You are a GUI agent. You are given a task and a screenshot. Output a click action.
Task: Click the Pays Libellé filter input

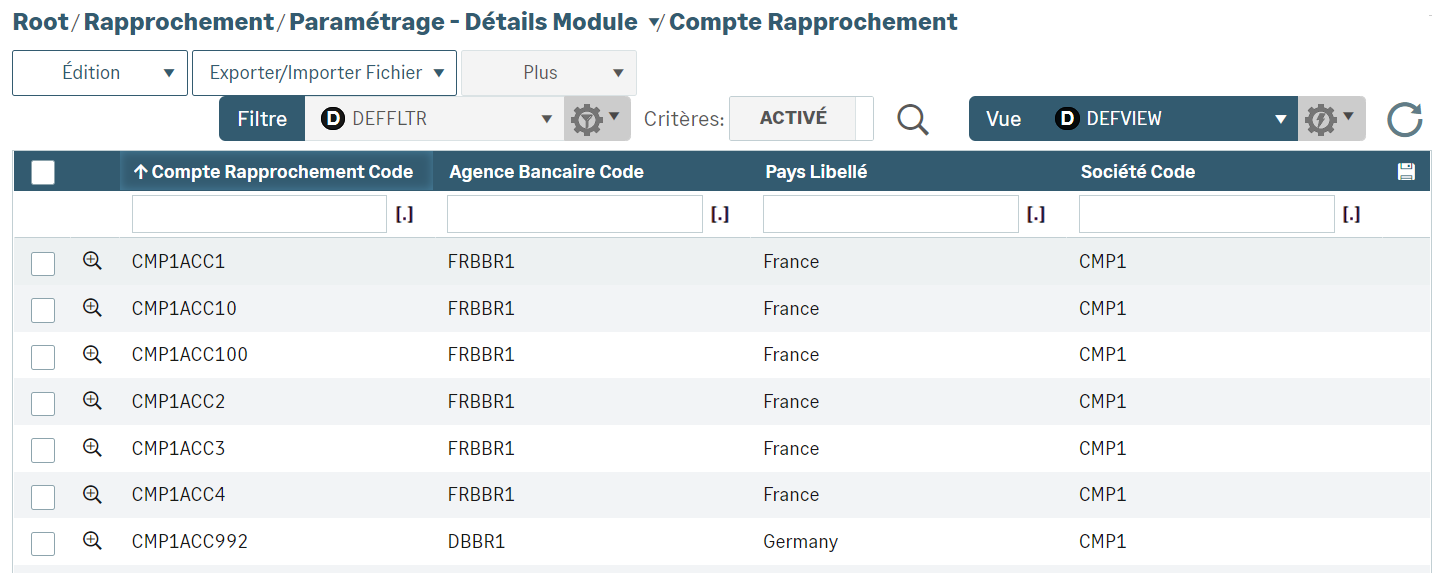[890, 214]
